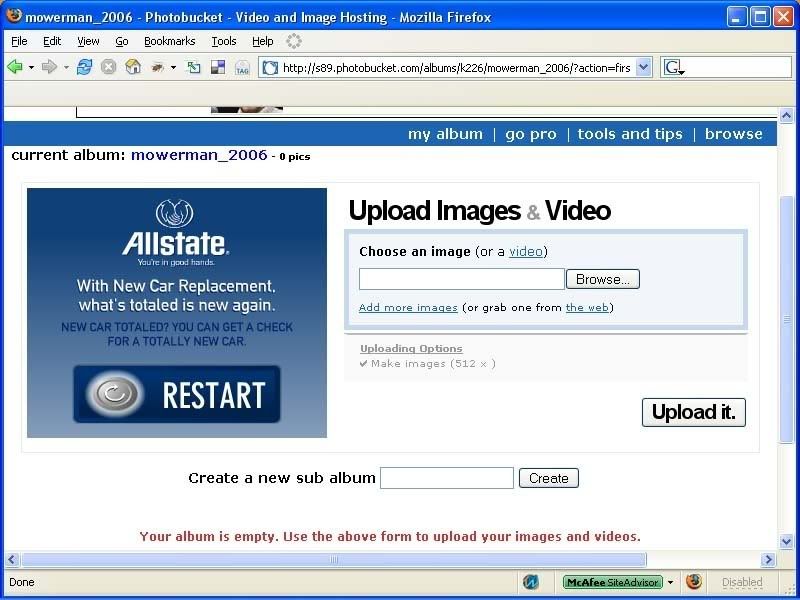Image resolution: width=800 pixels, height=600 pixels.
Task: Click the Firefox throbber icon by Help
Action: click(x=293, y=41)
